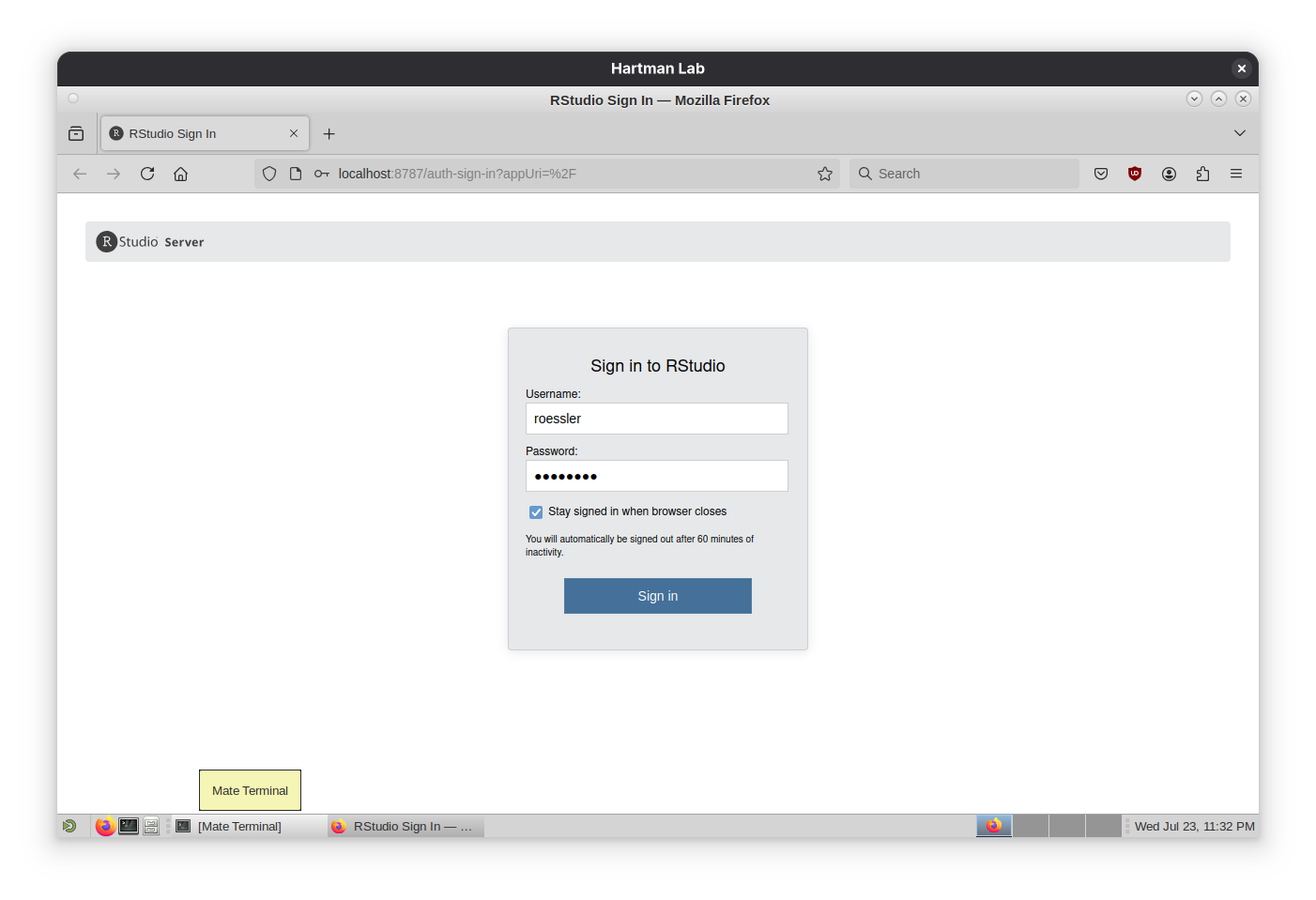Viewport: 1316px width, 900px height.
Task: View tracking protection shield details
Action: pyautogui.click(x=269, y=174)
